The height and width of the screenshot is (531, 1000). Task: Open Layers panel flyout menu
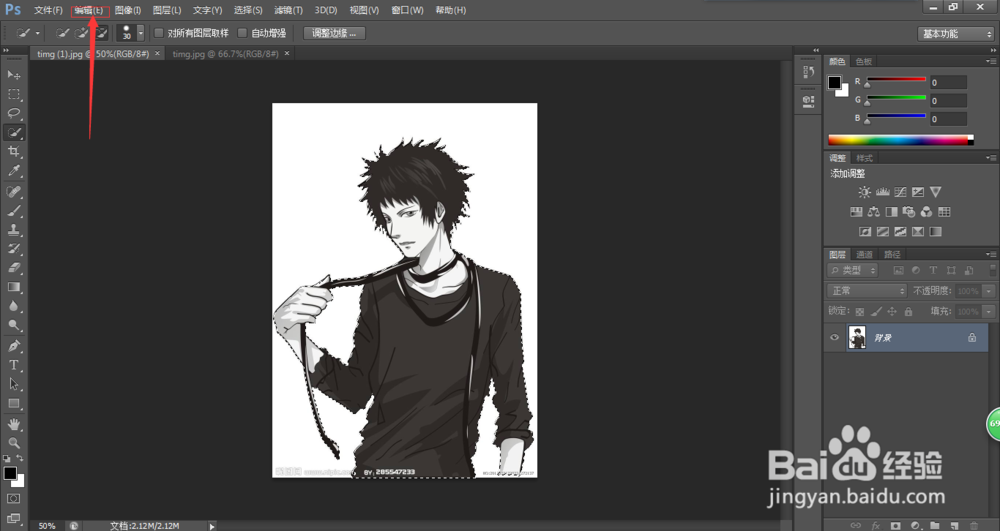990,254
